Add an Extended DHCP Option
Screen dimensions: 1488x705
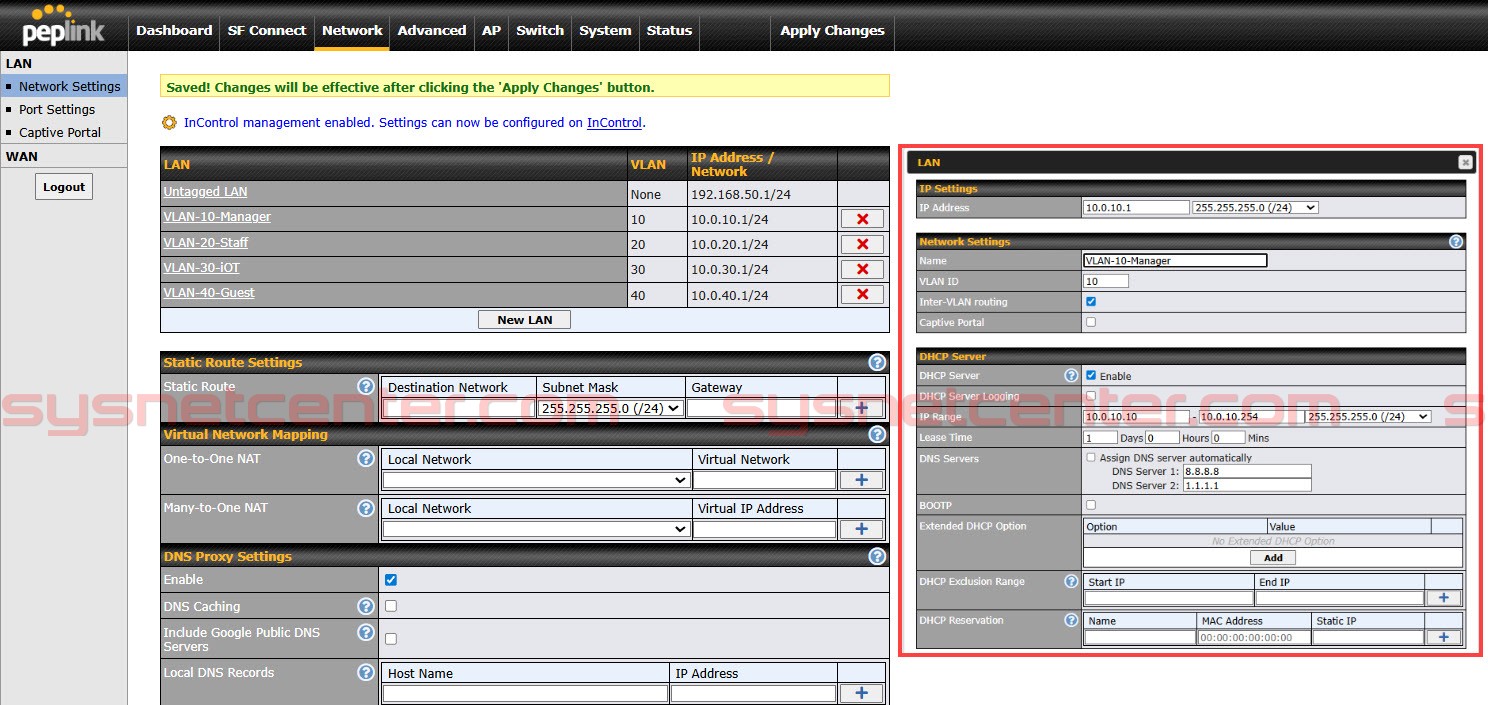1273,558
